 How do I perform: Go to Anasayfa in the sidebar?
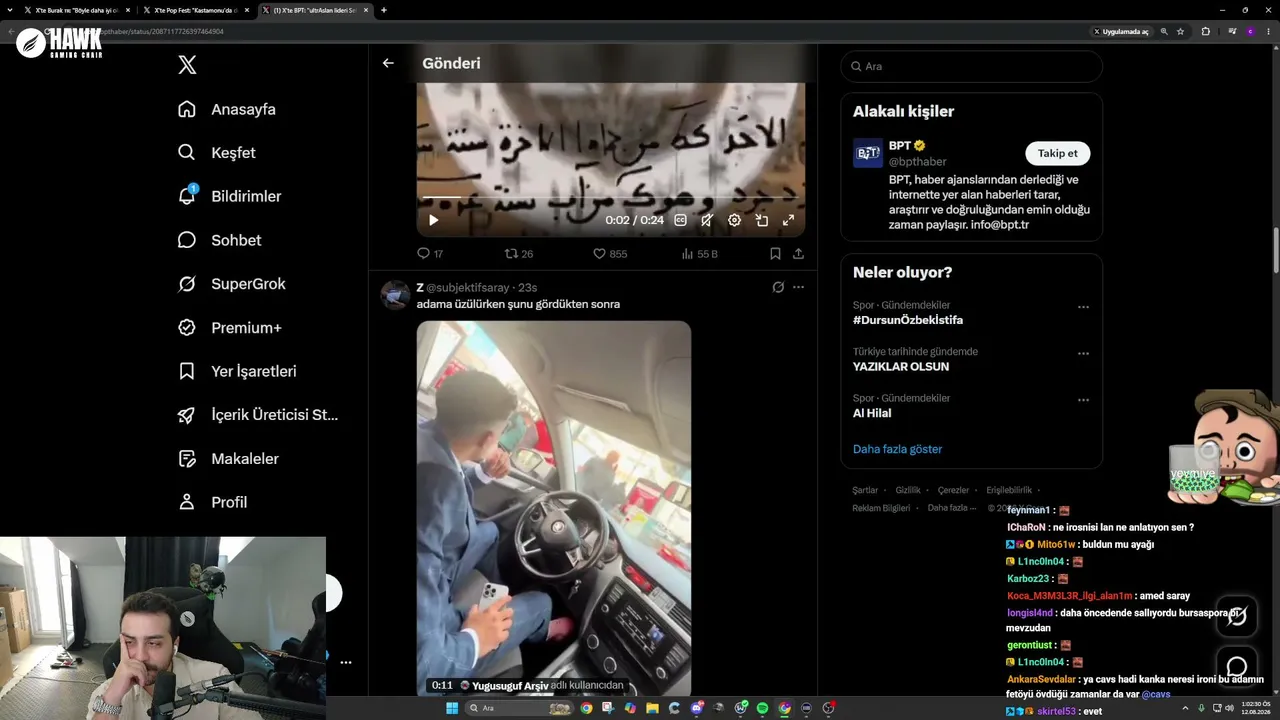[226, 109]
